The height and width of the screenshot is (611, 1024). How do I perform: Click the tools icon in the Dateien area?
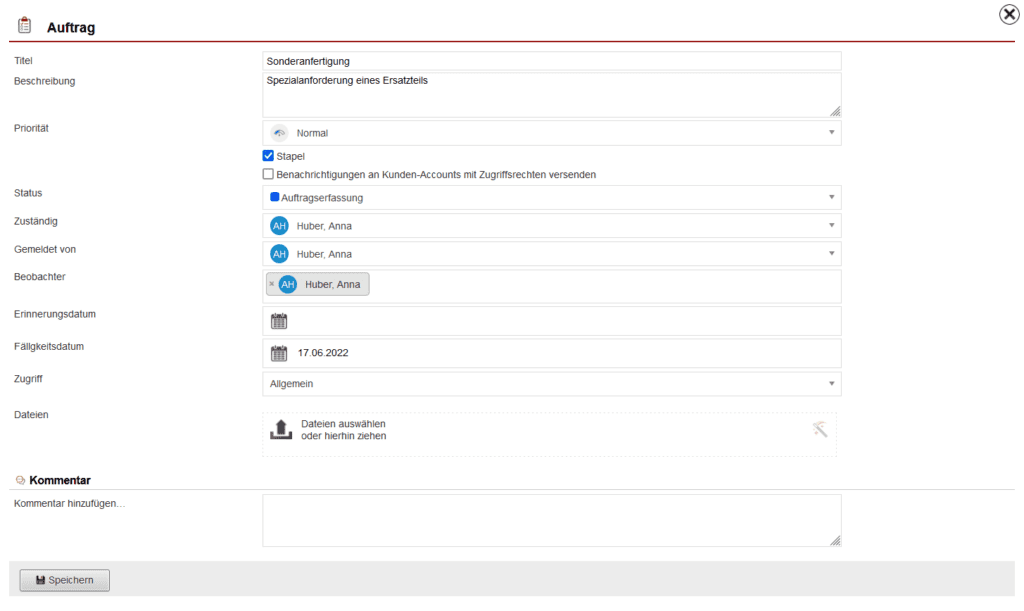820,431
